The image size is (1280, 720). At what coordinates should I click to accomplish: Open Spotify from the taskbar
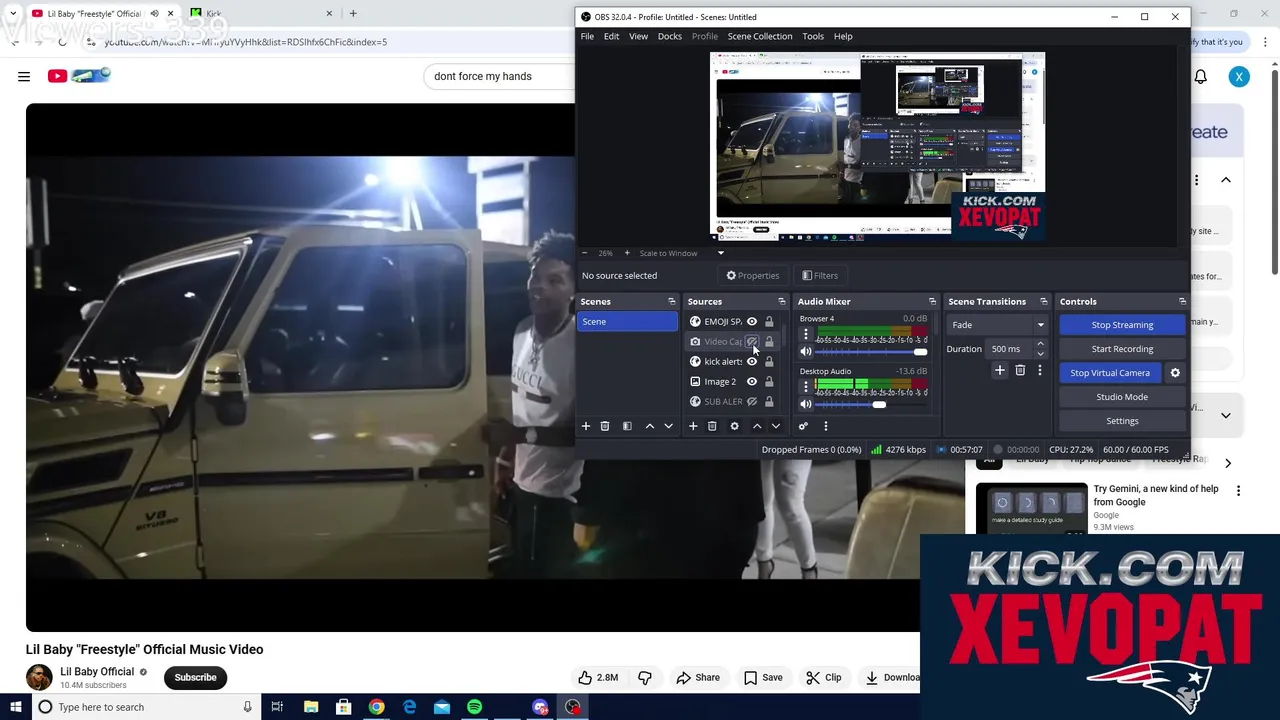pos(474,707)
